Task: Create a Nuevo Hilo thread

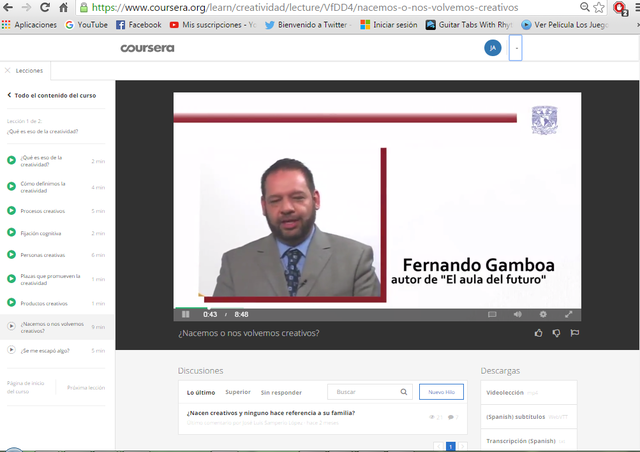Action: (441, 392)
